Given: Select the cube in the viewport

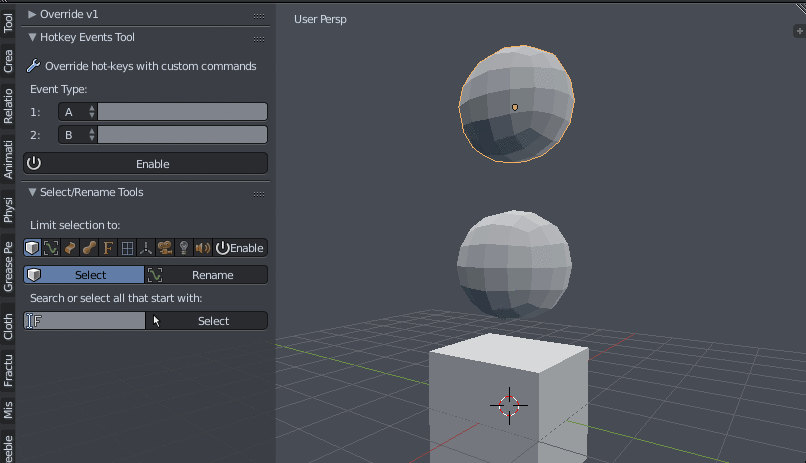Looking at the screenshot, I should pyautogui.click(x=509, y=398).
